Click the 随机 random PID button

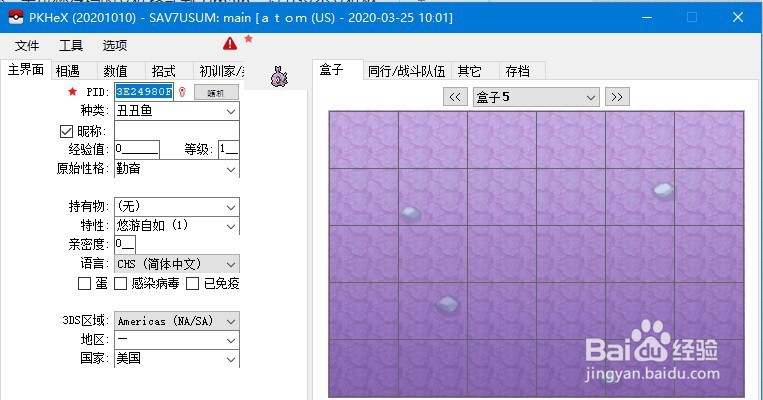tap(216, 92)
